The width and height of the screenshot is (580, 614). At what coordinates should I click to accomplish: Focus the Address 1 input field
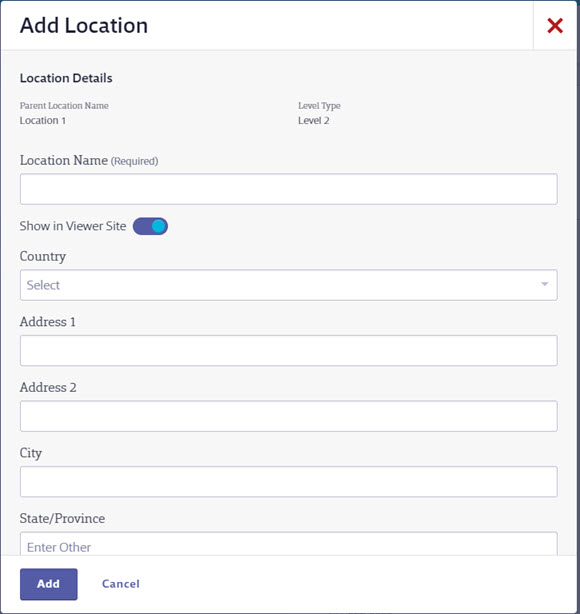[289, 350]
